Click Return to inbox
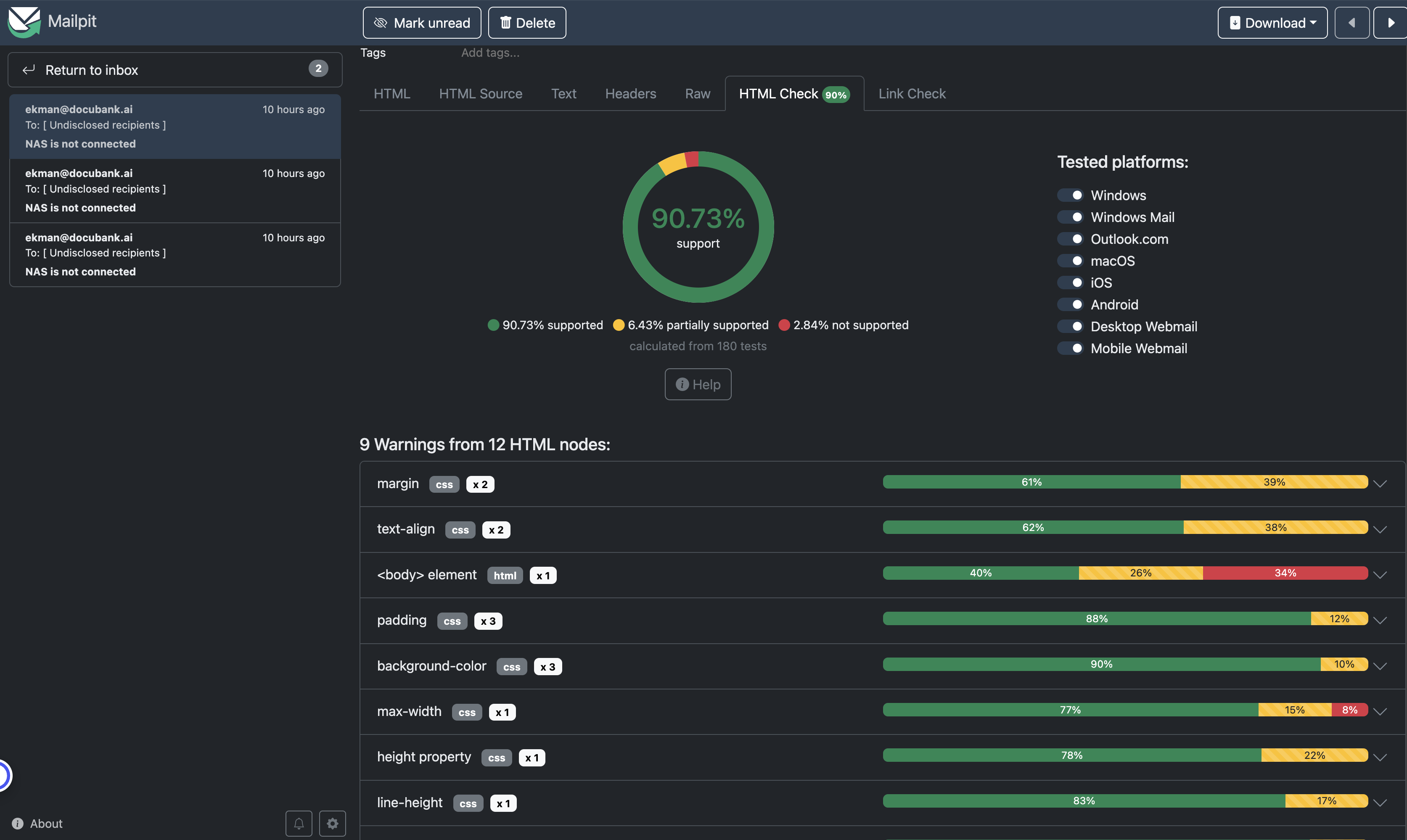This screenshot has width=1407, height=840. [175, 70]
